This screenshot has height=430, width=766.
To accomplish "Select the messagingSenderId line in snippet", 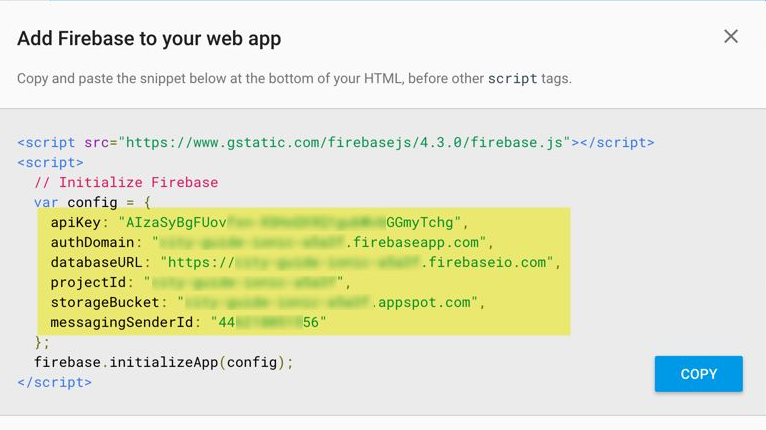I will [x=188, y=322].
